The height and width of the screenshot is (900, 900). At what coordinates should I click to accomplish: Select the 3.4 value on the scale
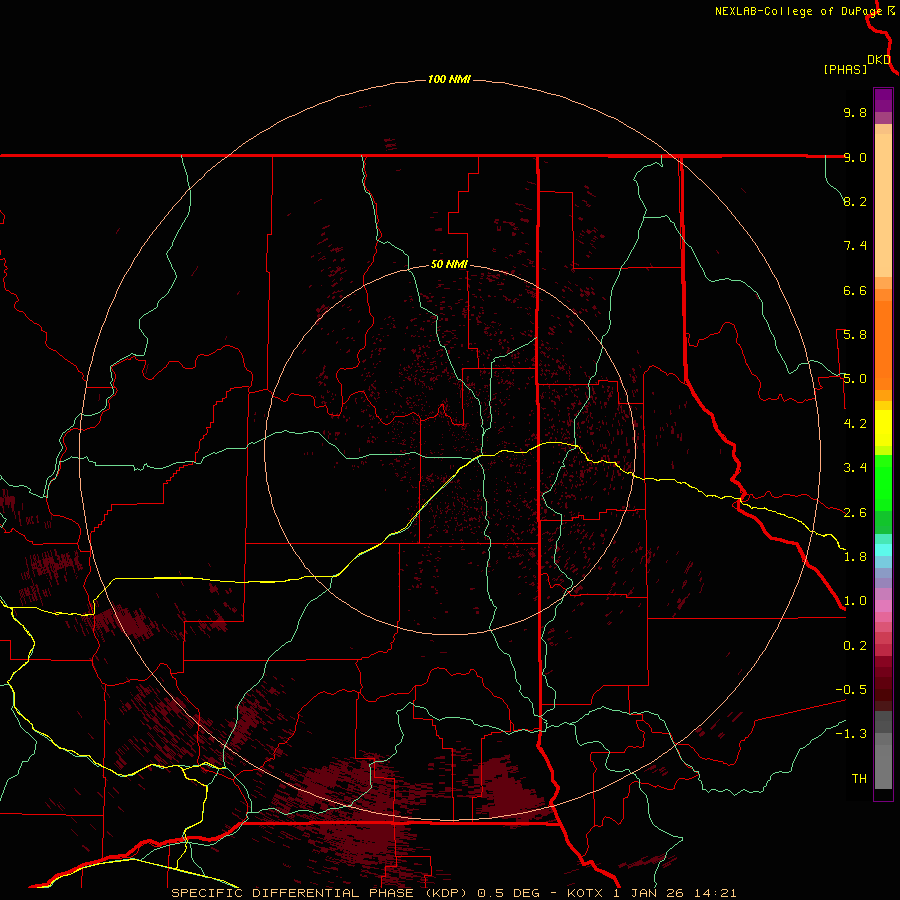[855, 468]
